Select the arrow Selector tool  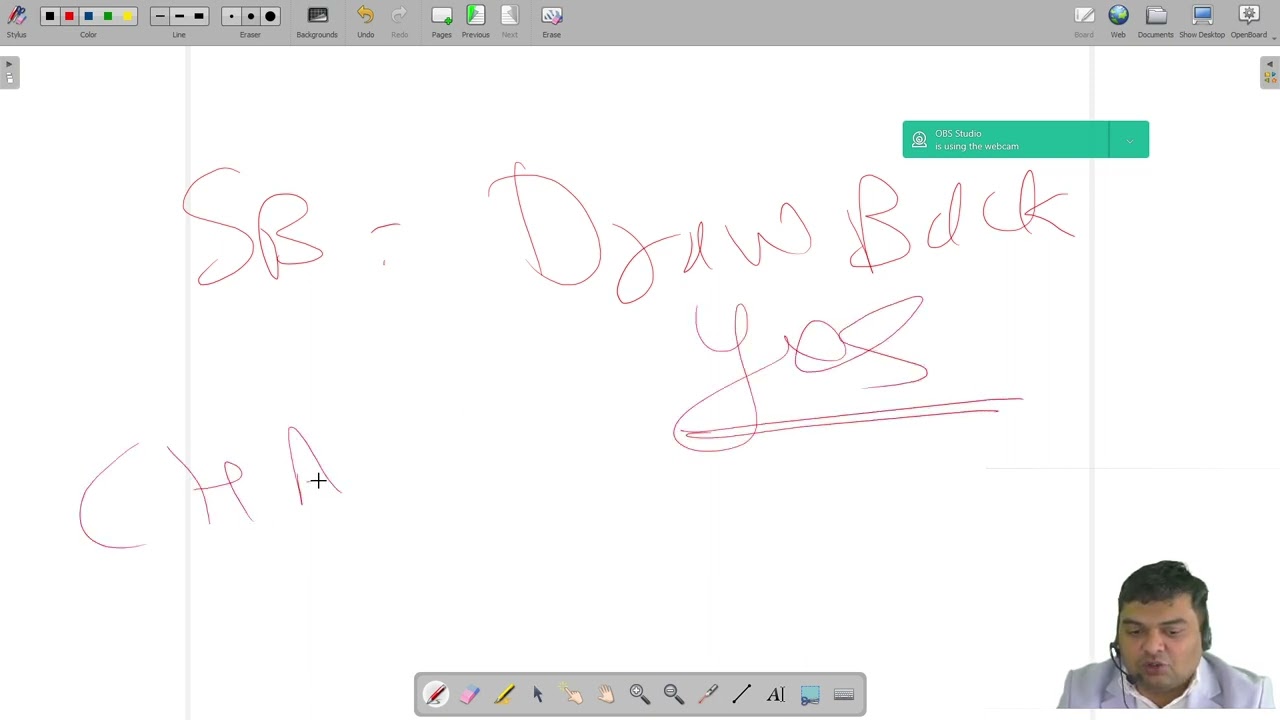538,694
